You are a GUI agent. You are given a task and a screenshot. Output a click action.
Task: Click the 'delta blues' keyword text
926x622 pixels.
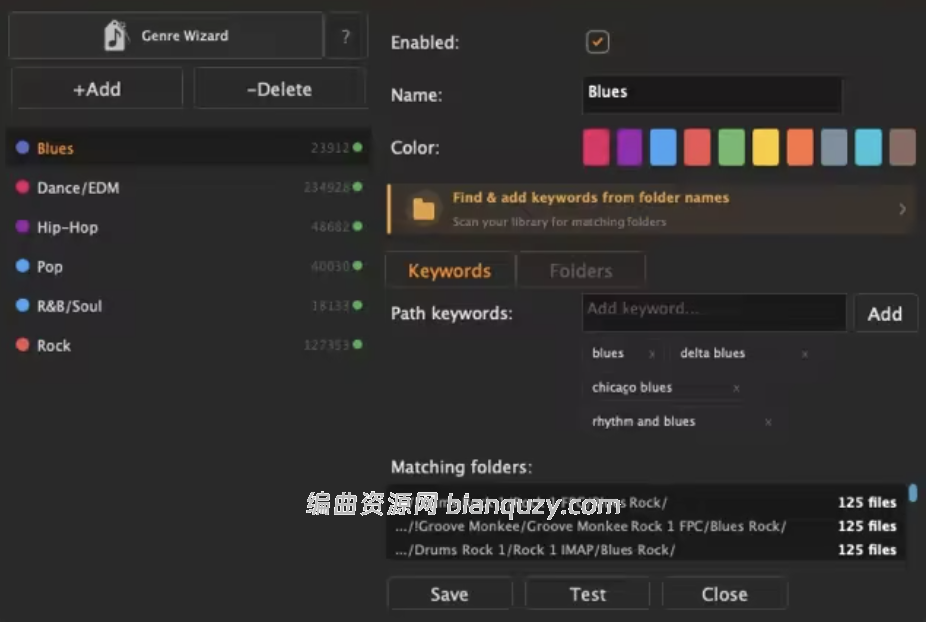712,353
